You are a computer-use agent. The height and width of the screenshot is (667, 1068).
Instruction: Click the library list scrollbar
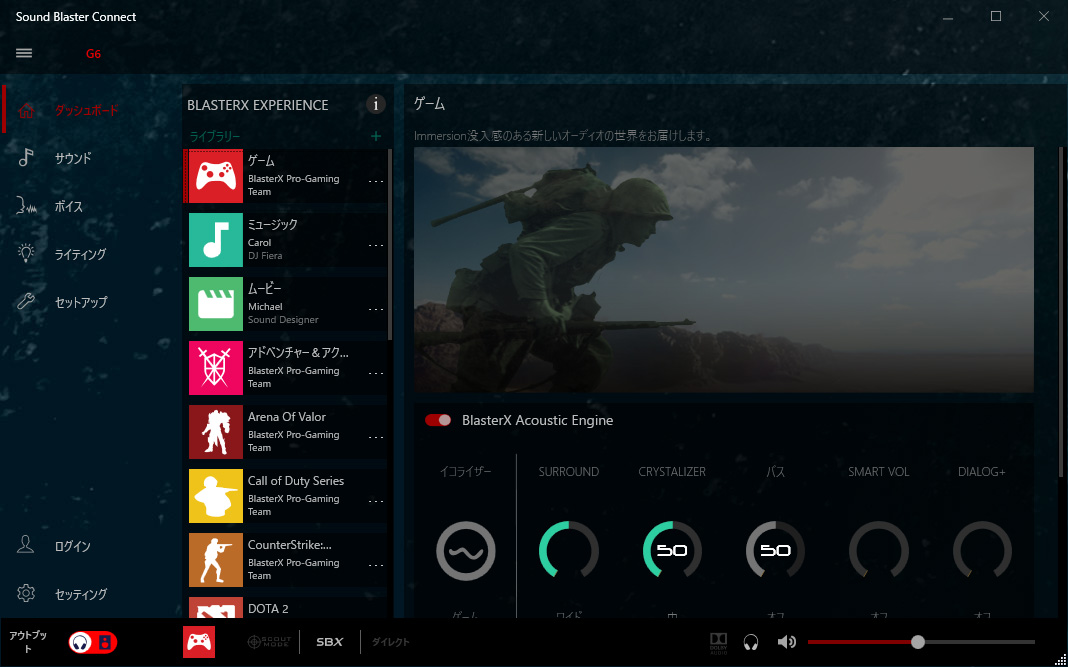390,245
